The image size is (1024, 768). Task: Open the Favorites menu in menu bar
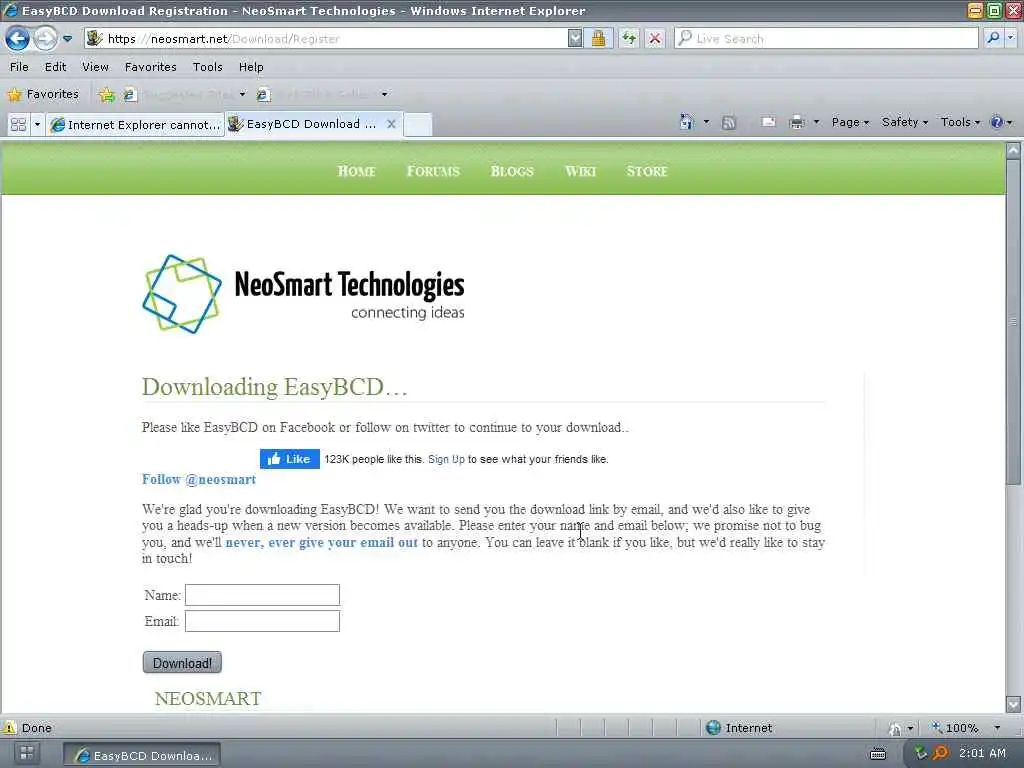pyautogui.click(x=151, y=67)
